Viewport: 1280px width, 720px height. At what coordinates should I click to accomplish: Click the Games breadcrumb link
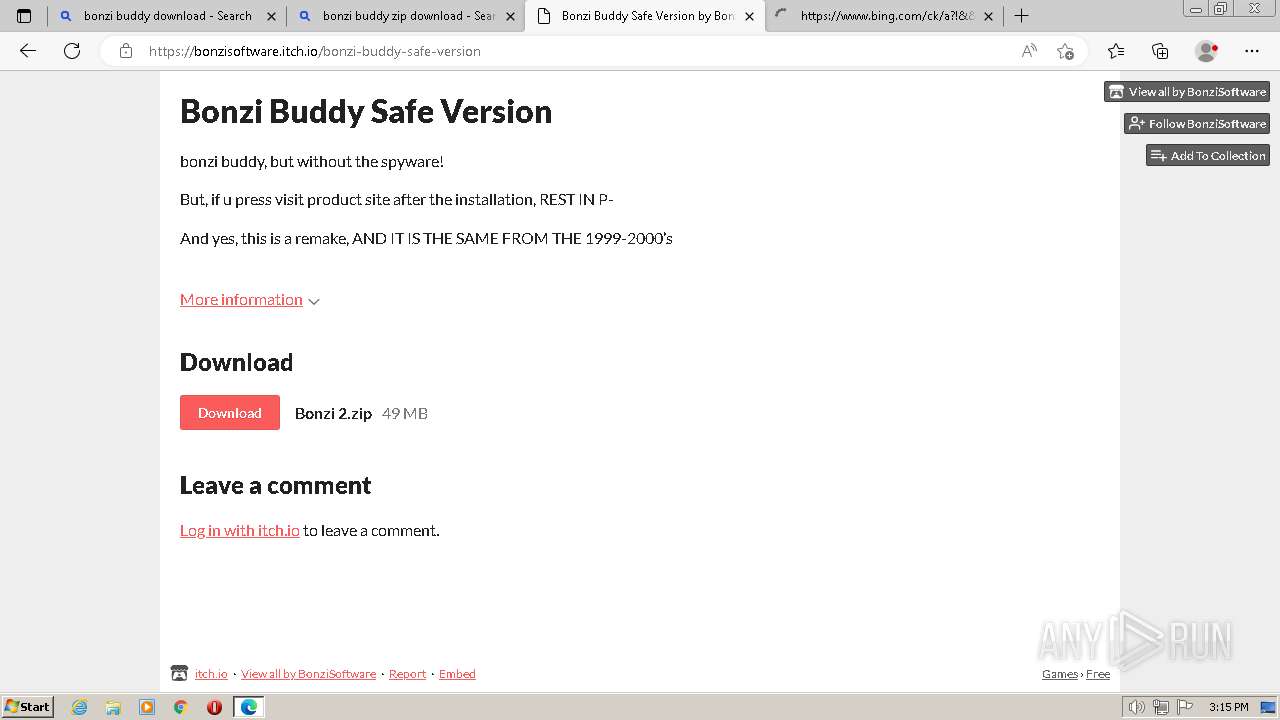1060,674
